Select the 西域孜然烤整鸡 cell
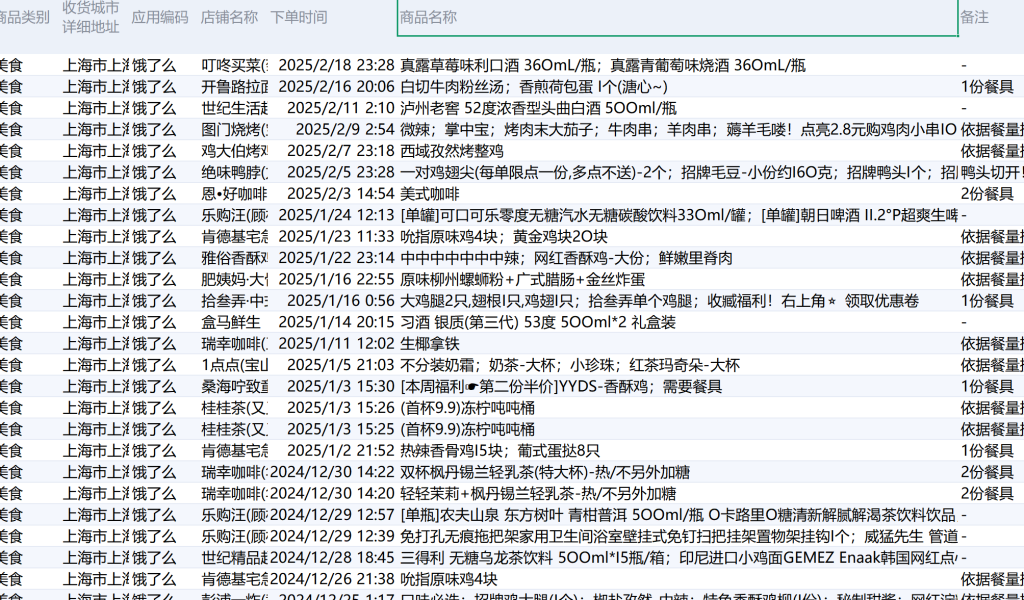This screenshot has height=600, width=1024. click(x=451, y=151)
